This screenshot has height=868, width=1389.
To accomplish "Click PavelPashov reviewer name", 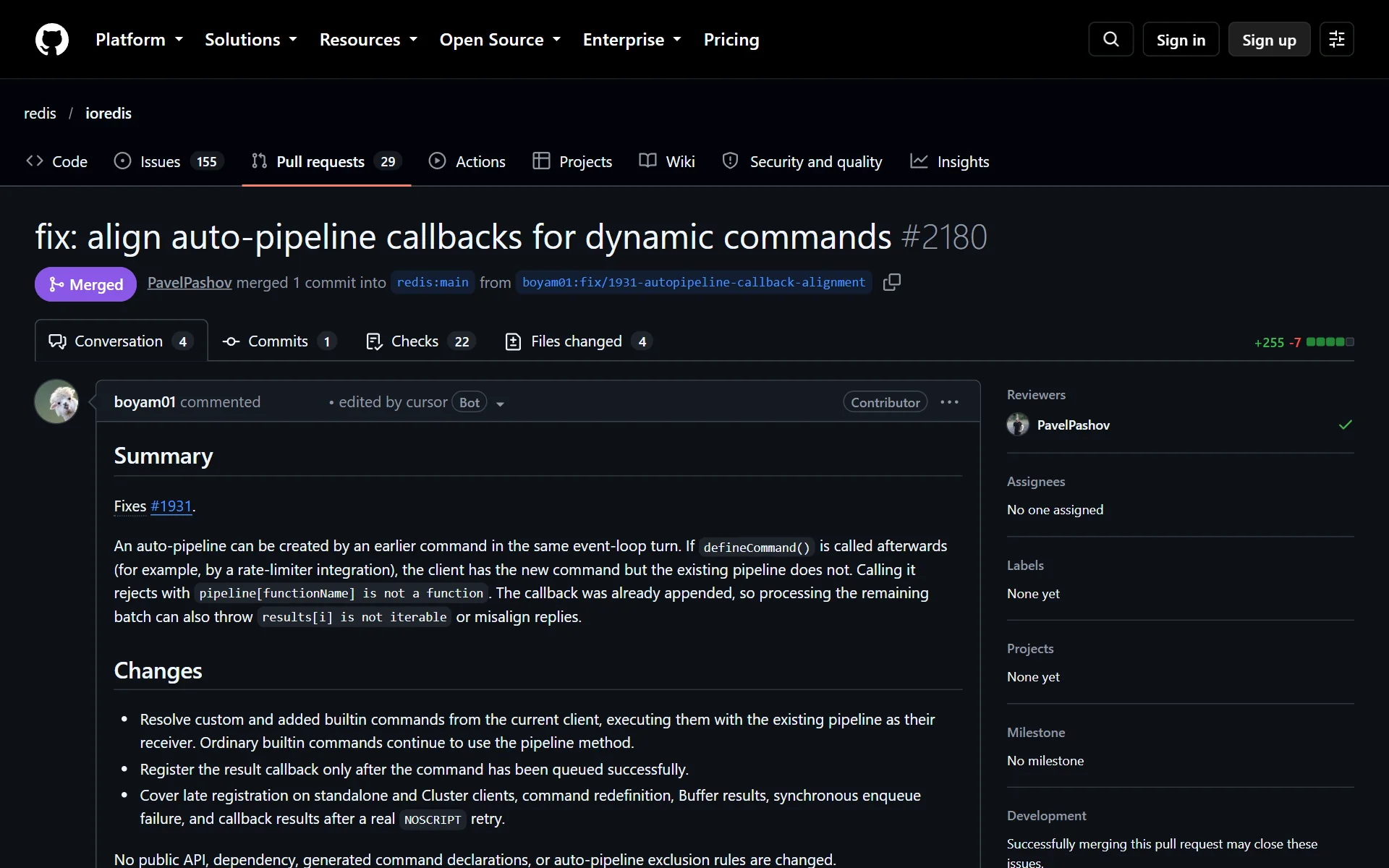I will (1073, 425).
